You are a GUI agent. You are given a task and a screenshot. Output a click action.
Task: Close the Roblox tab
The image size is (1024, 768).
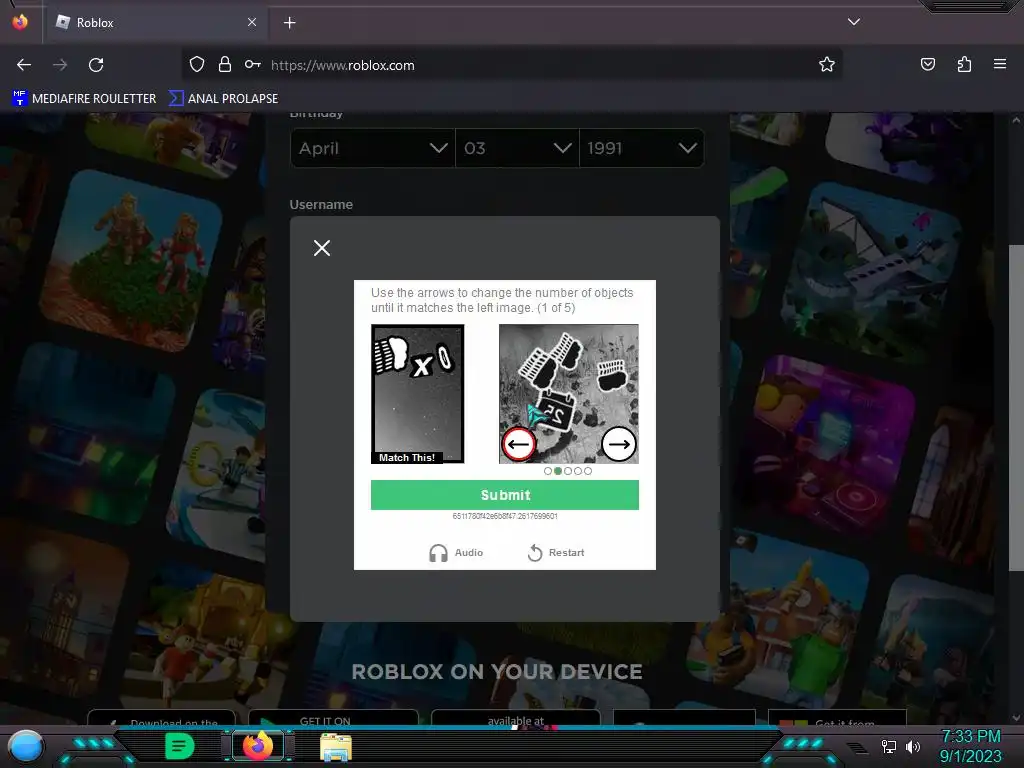tap(252, 22)
